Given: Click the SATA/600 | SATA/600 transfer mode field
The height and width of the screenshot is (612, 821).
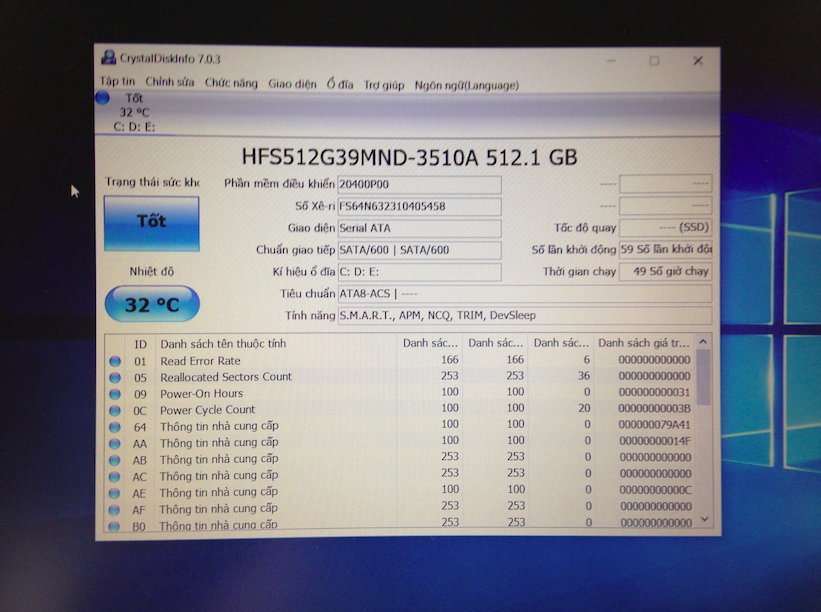Looking at the screenshot, I should 419,250.
